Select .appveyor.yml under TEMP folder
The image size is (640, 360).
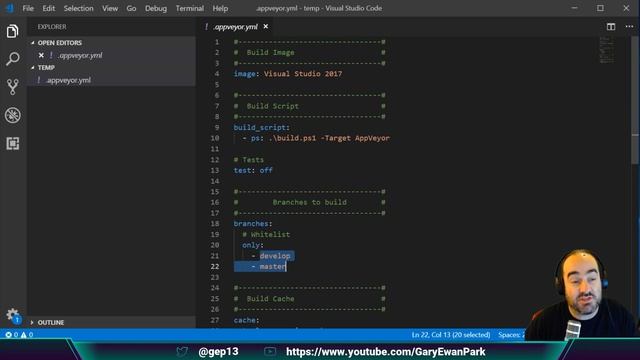(x=69, y=80)
